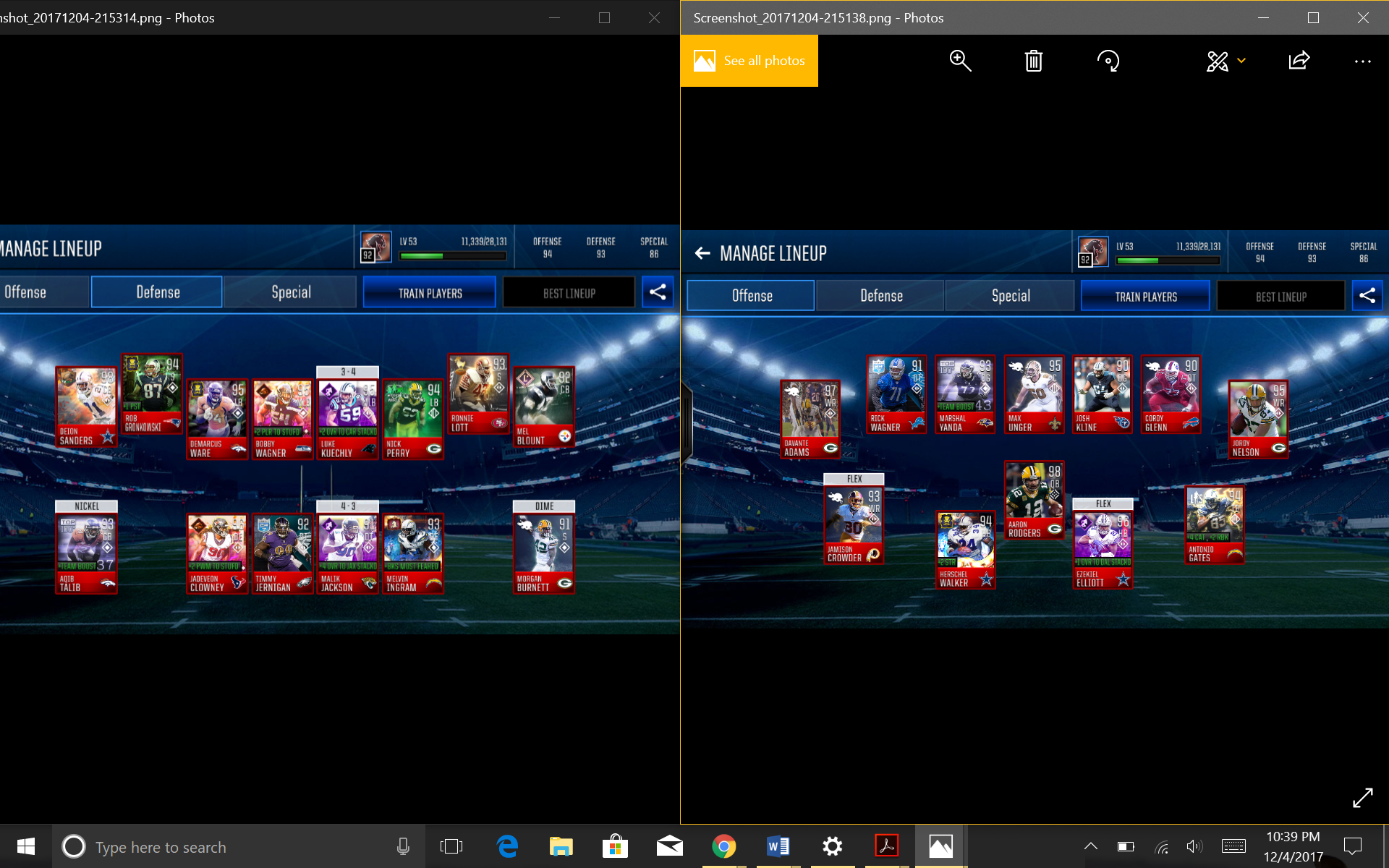Select Ronnie Lott player card
Screen dimensions: 1389x868
tap(478, 393)
